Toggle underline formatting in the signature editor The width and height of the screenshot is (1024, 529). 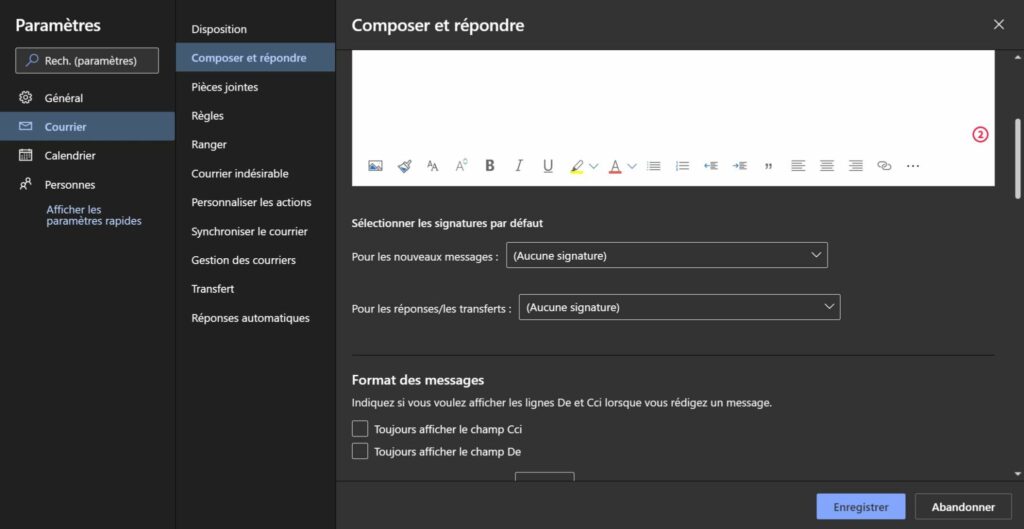(548, 166)
